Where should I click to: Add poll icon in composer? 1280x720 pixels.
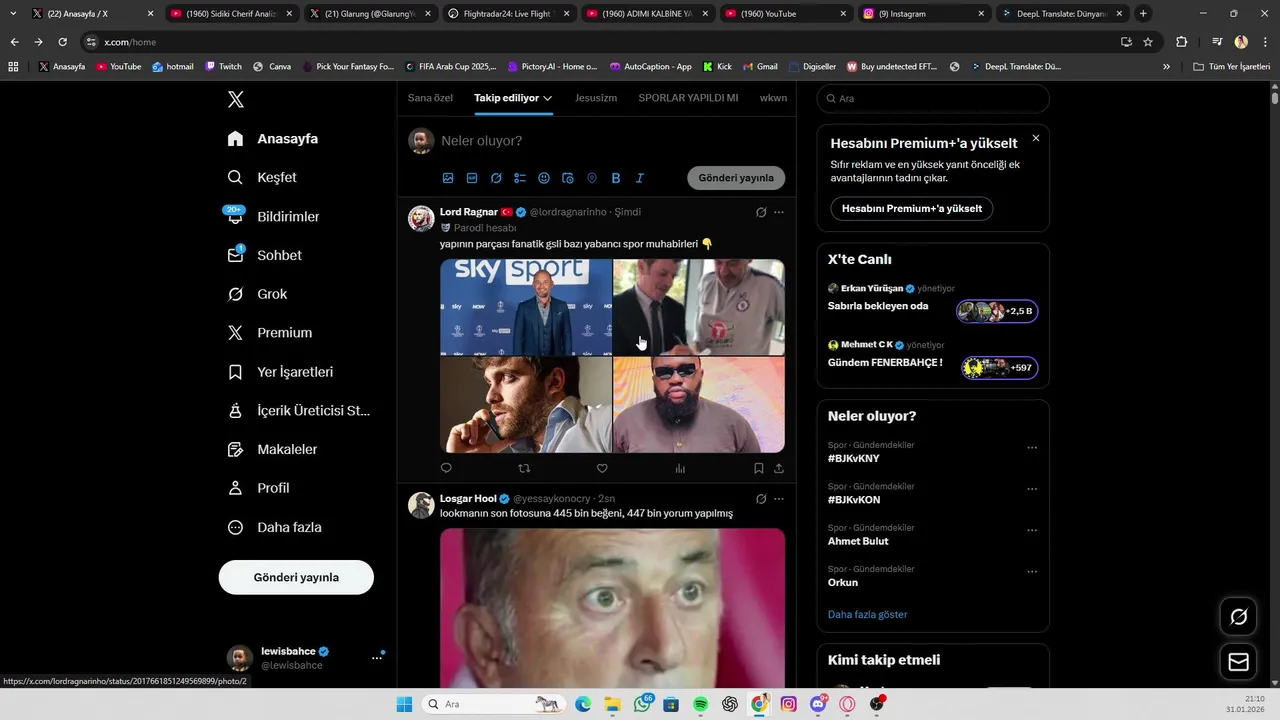pyautogui.click(x=520, y=178)
